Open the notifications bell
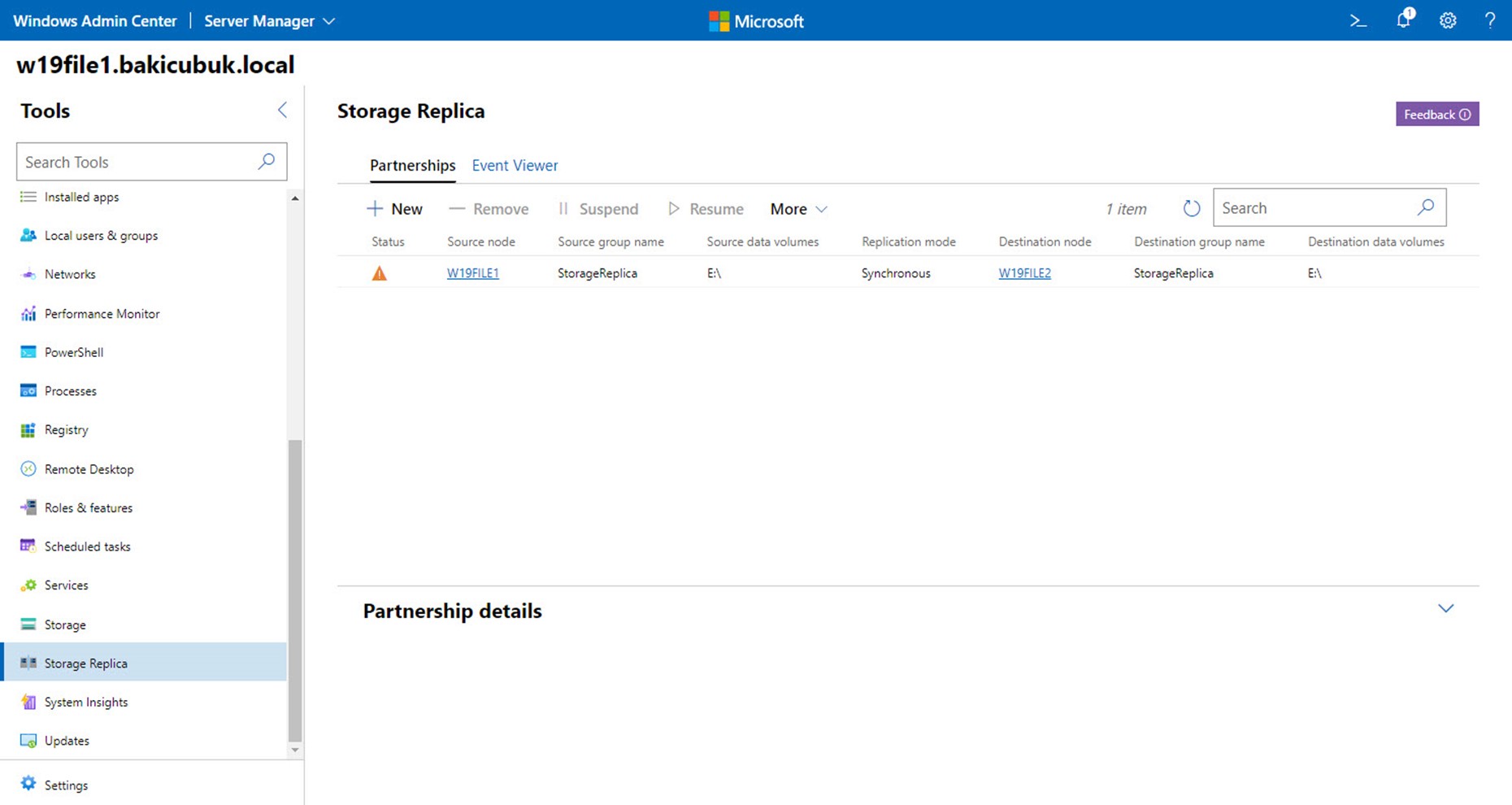The image size is (1512, 805). pyautogui.click(x=1405, y=20)
